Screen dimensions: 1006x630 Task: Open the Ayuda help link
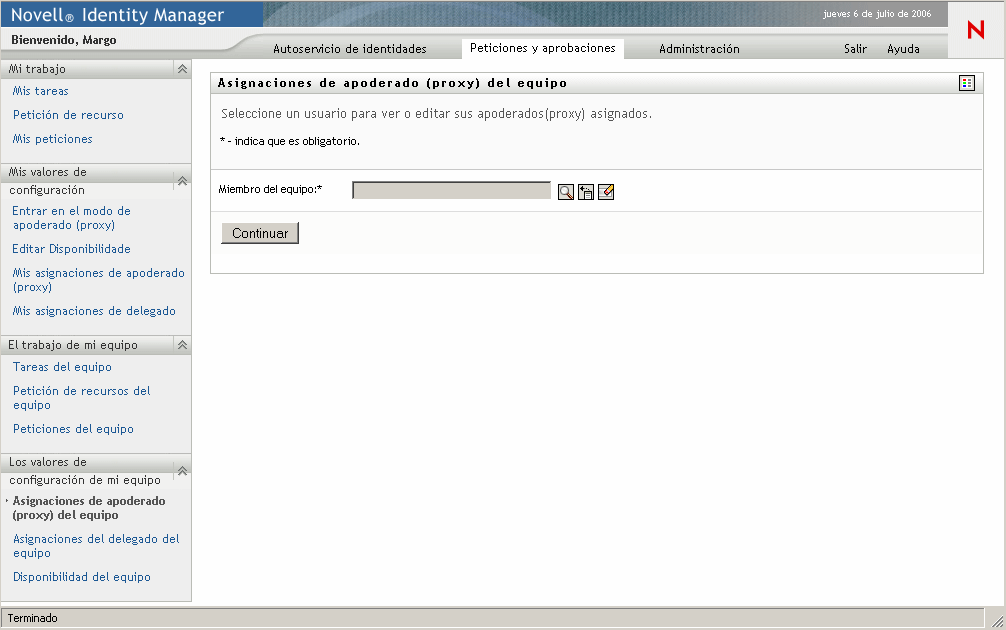(x=903, y=49)
